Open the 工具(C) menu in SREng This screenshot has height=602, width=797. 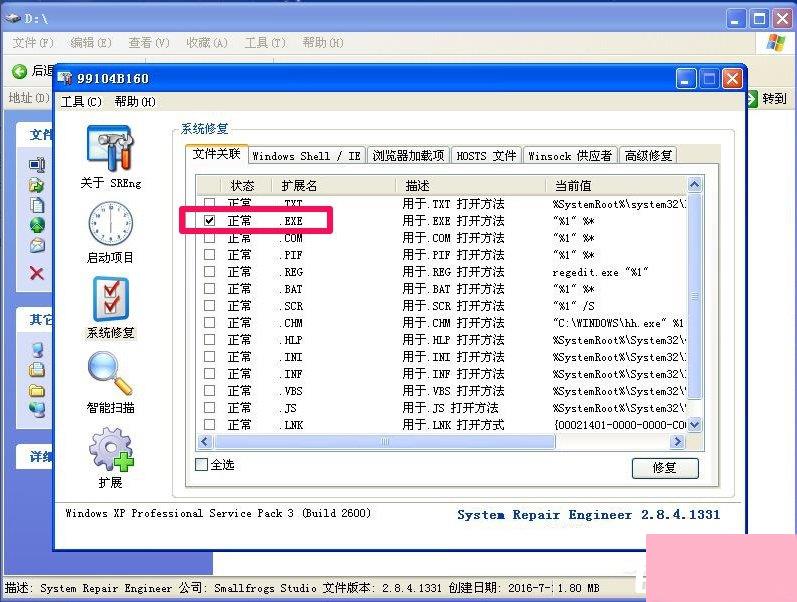81,102
